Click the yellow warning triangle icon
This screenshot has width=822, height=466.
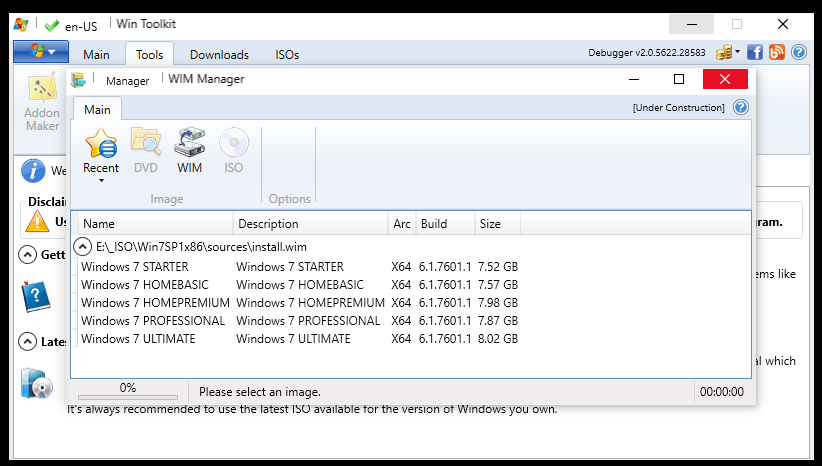pos(37,221)
